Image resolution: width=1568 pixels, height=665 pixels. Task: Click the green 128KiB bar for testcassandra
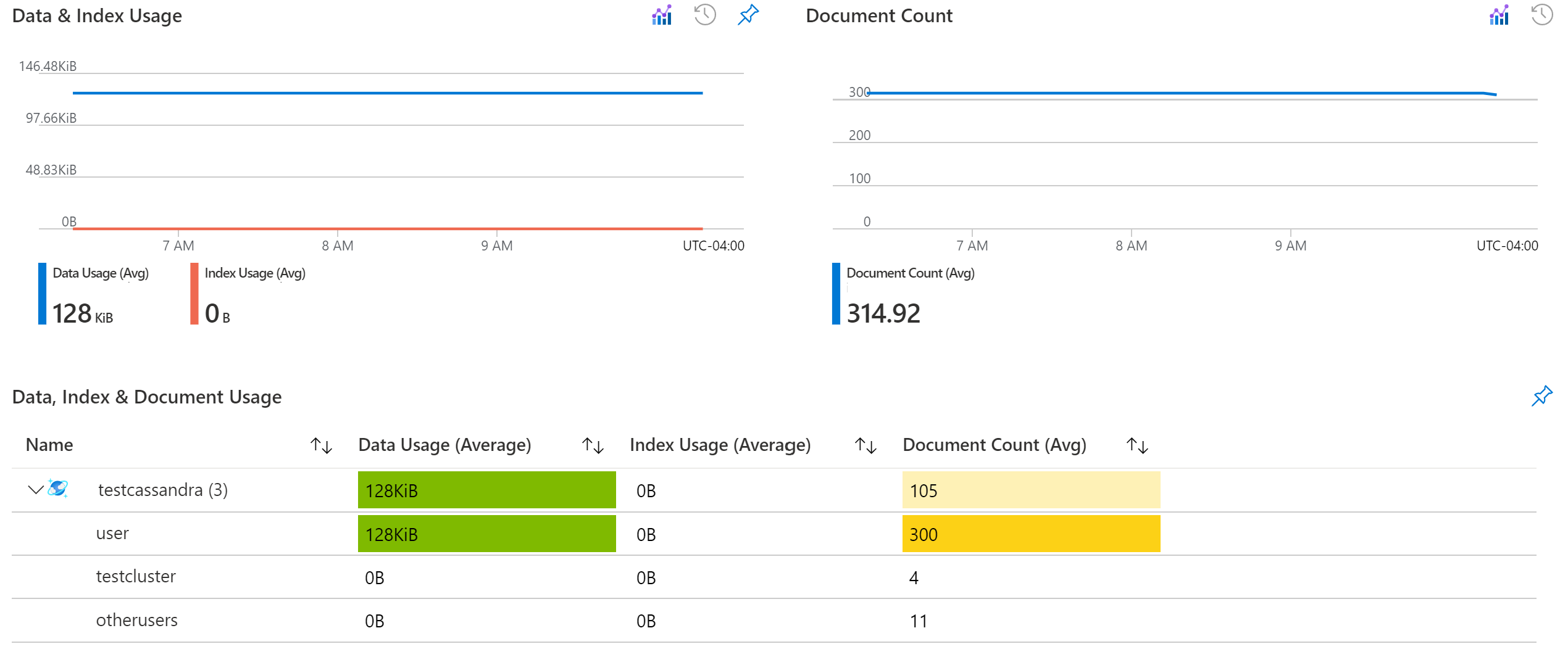[486, 490]
